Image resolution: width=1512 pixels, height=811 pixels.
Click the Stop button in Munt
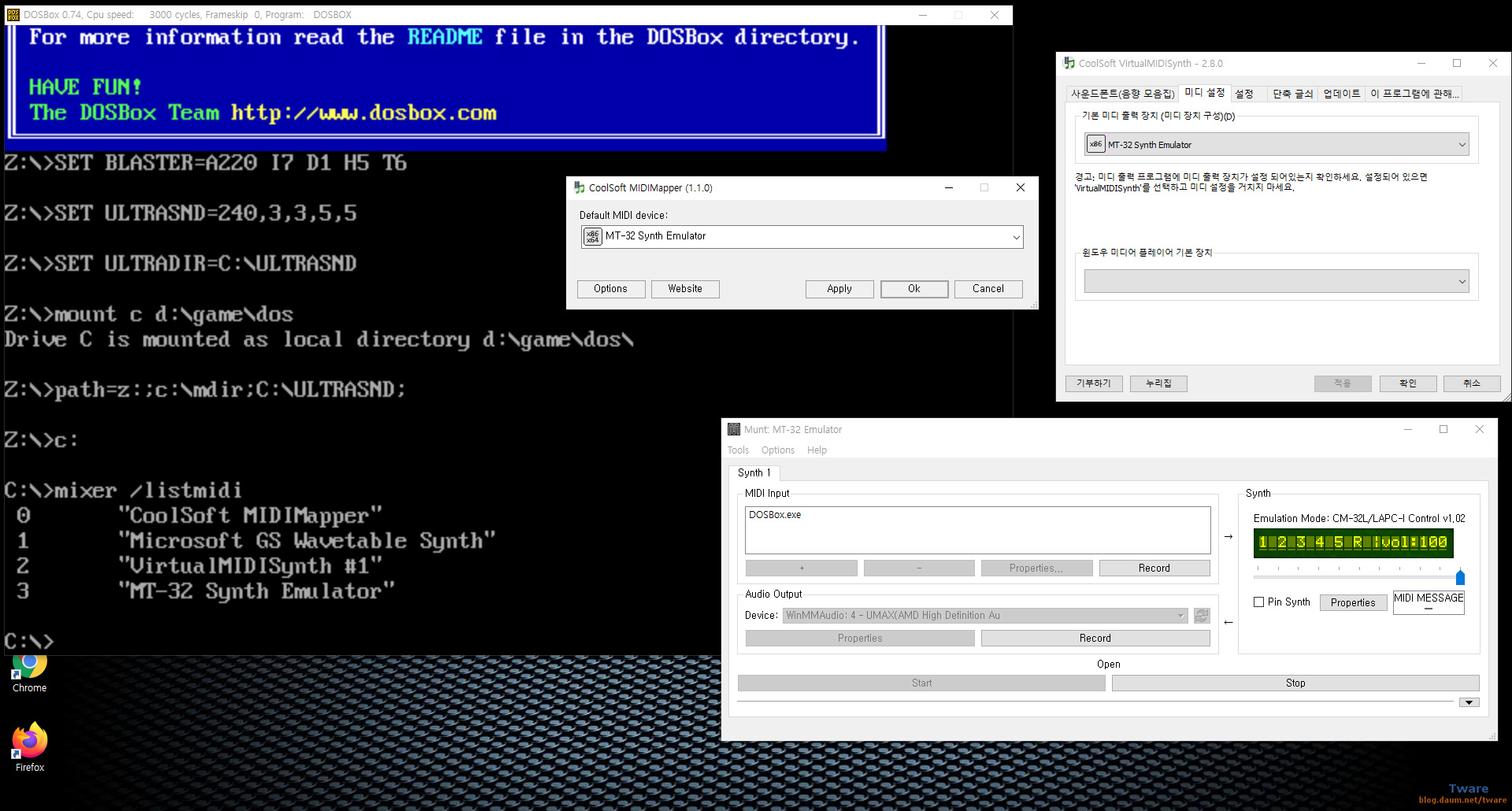(x=1295, y=683)
